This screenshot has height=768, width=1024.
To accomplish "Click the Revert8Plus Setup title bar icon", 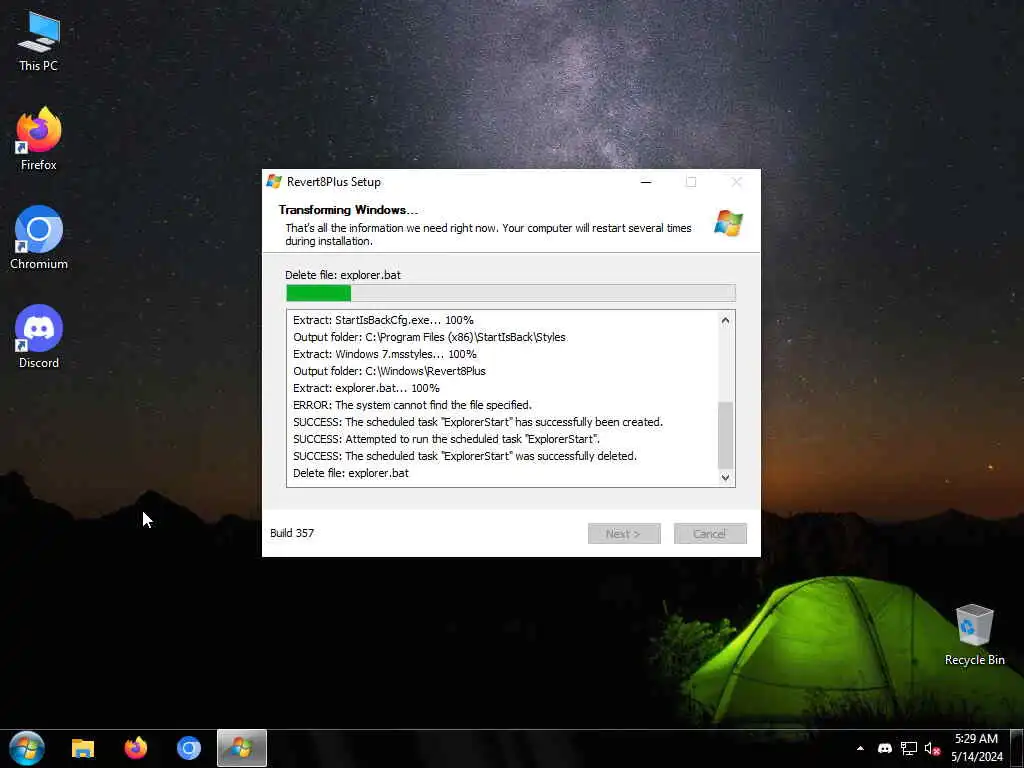I will pos(274,182).
